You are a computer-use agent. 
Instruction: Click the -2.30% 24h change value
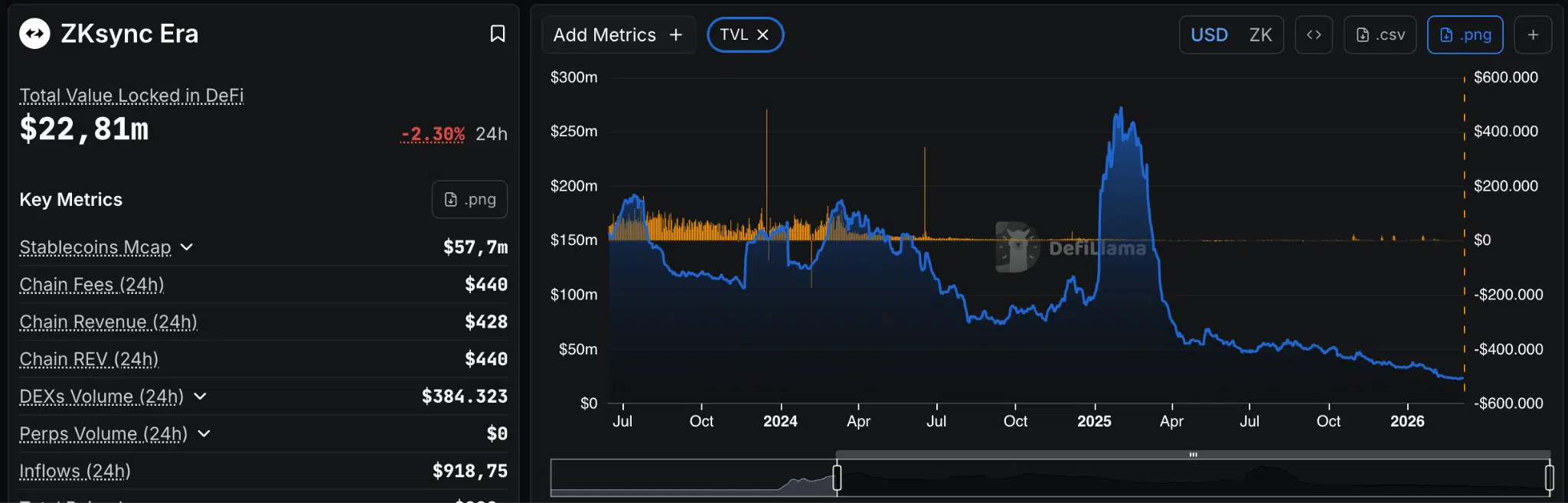(433, 134)
